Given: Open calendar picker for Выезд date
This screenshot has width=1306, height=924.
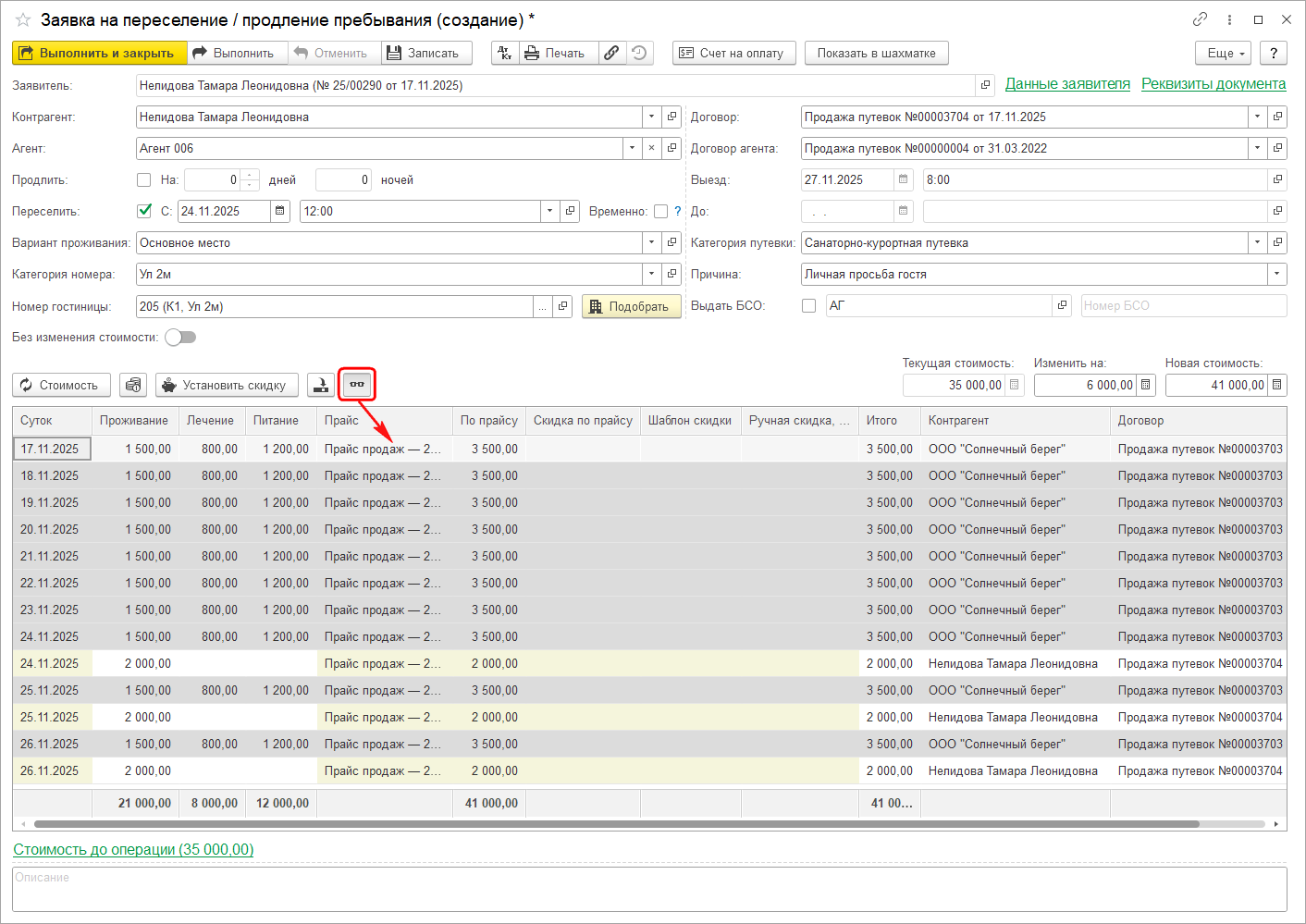Looking at the screenshot, I should 904,180.
